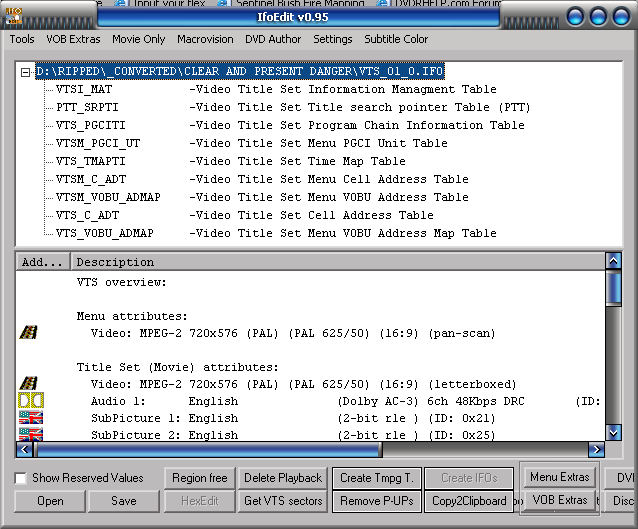Click the letterboxed Video row text
The height and width of the screenshot is (529, 638).
click(x=304, y=384)
